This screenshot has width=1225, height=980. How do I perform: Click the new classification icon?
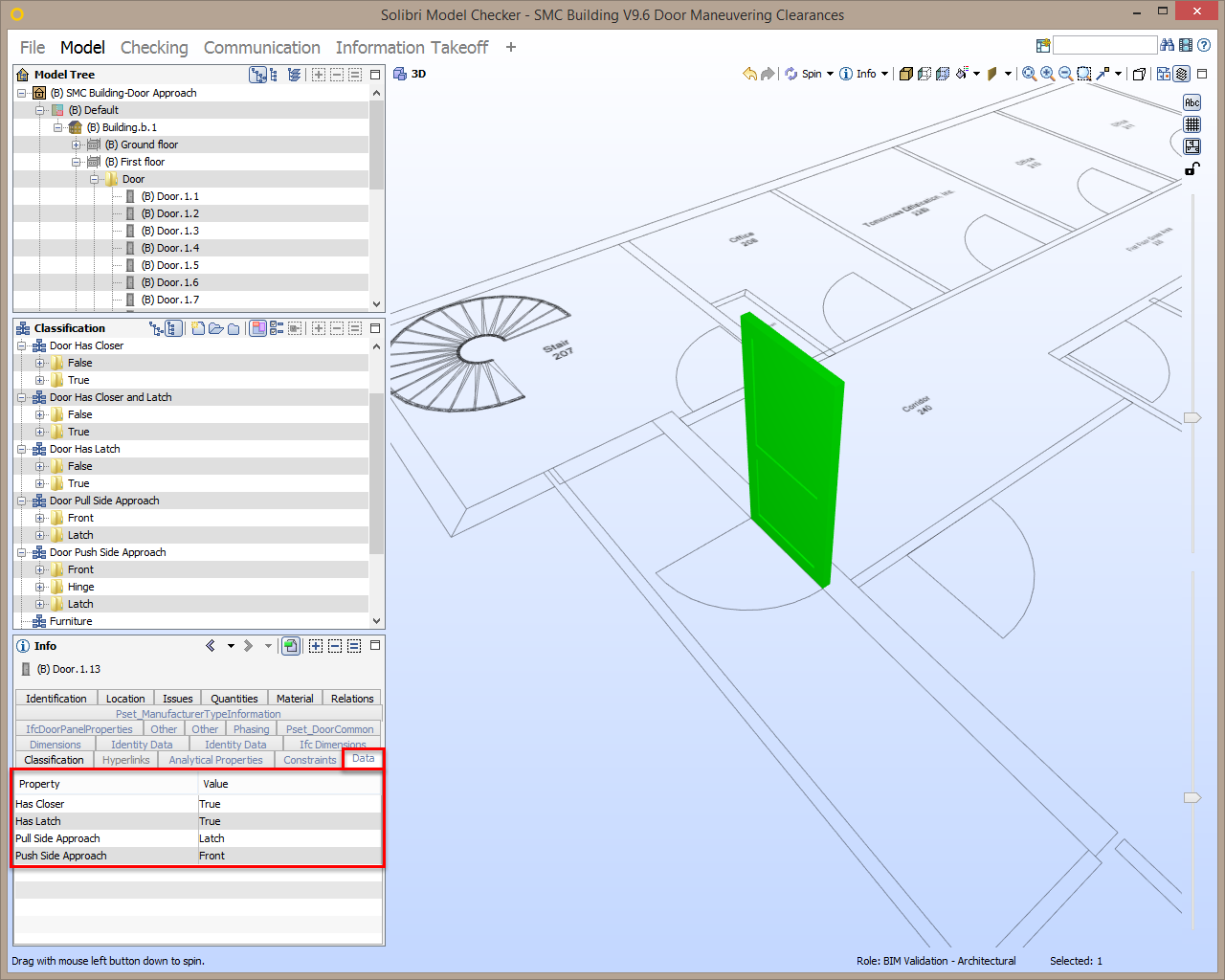pos(197,328)
